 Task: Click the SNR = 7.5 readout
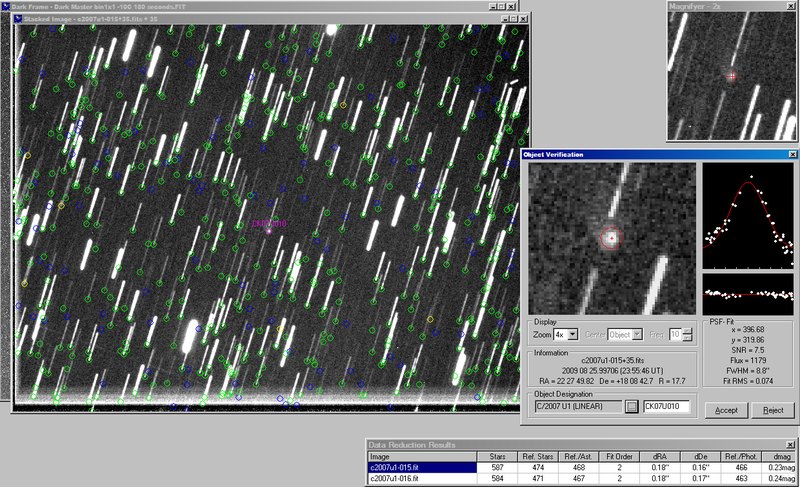click(748, 350)
